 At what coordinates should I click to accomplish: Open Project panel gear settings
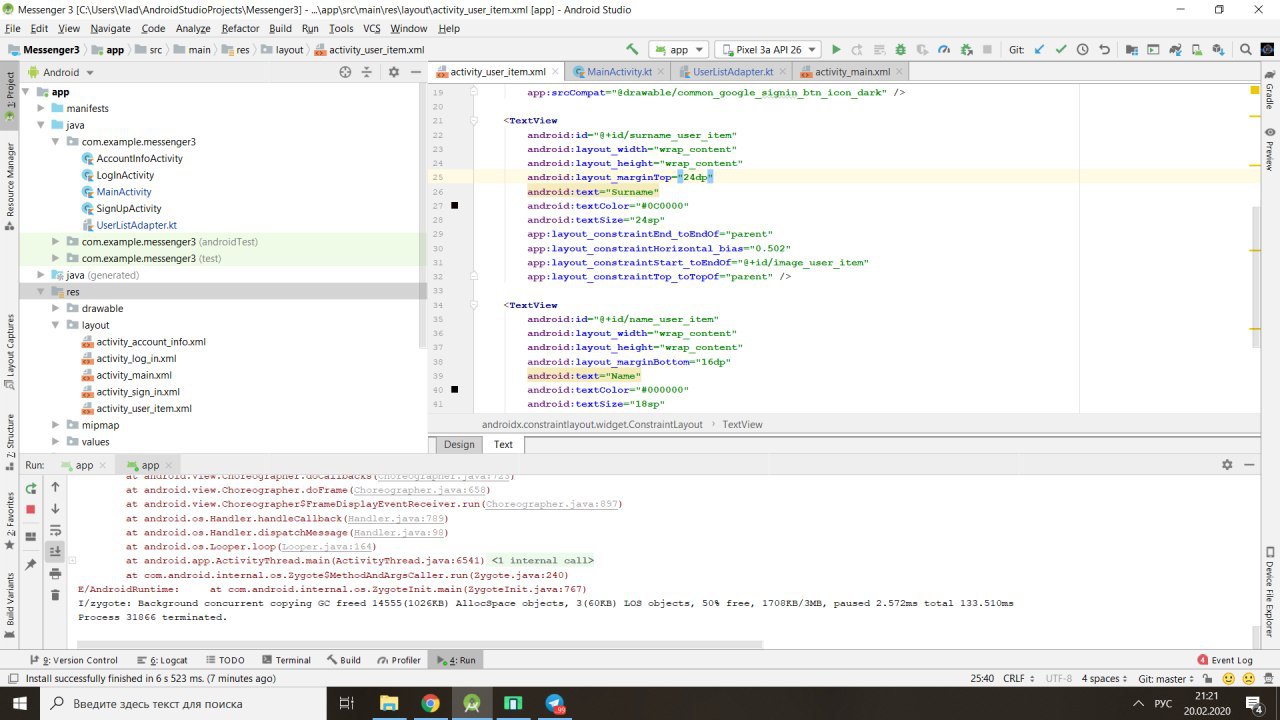tap(393, 72)
